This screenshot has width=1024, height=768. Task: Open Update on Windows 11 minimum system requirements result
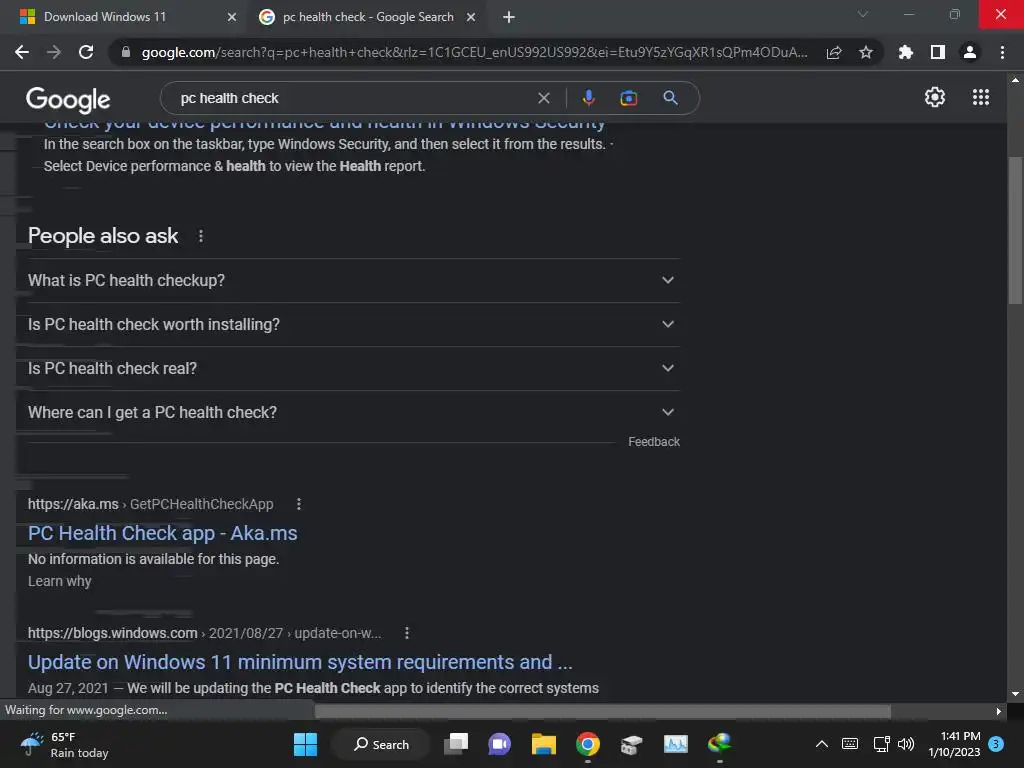pos(300,662)
